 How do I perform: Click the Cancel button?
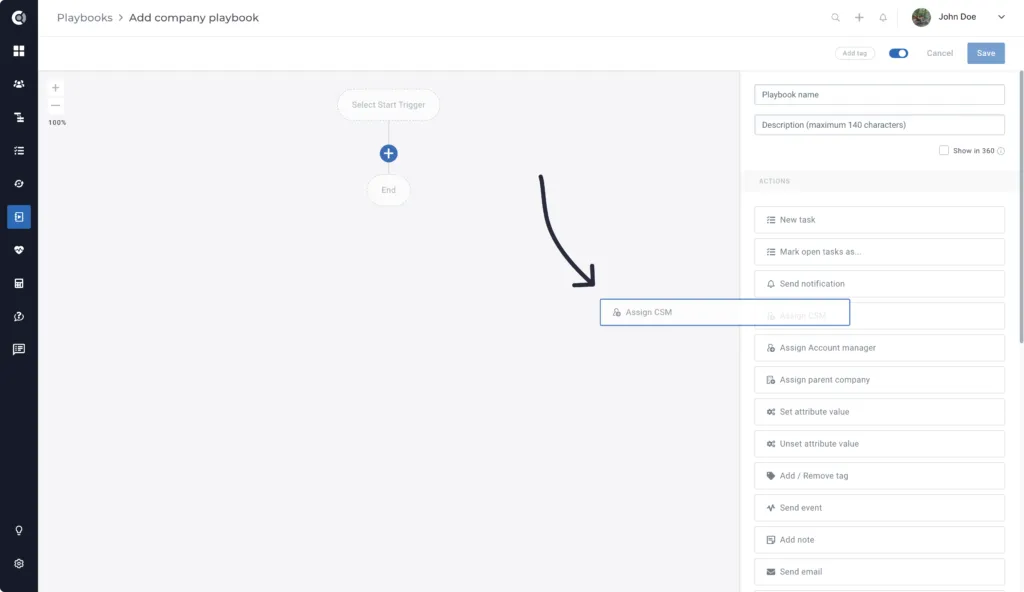click(939, 53)
